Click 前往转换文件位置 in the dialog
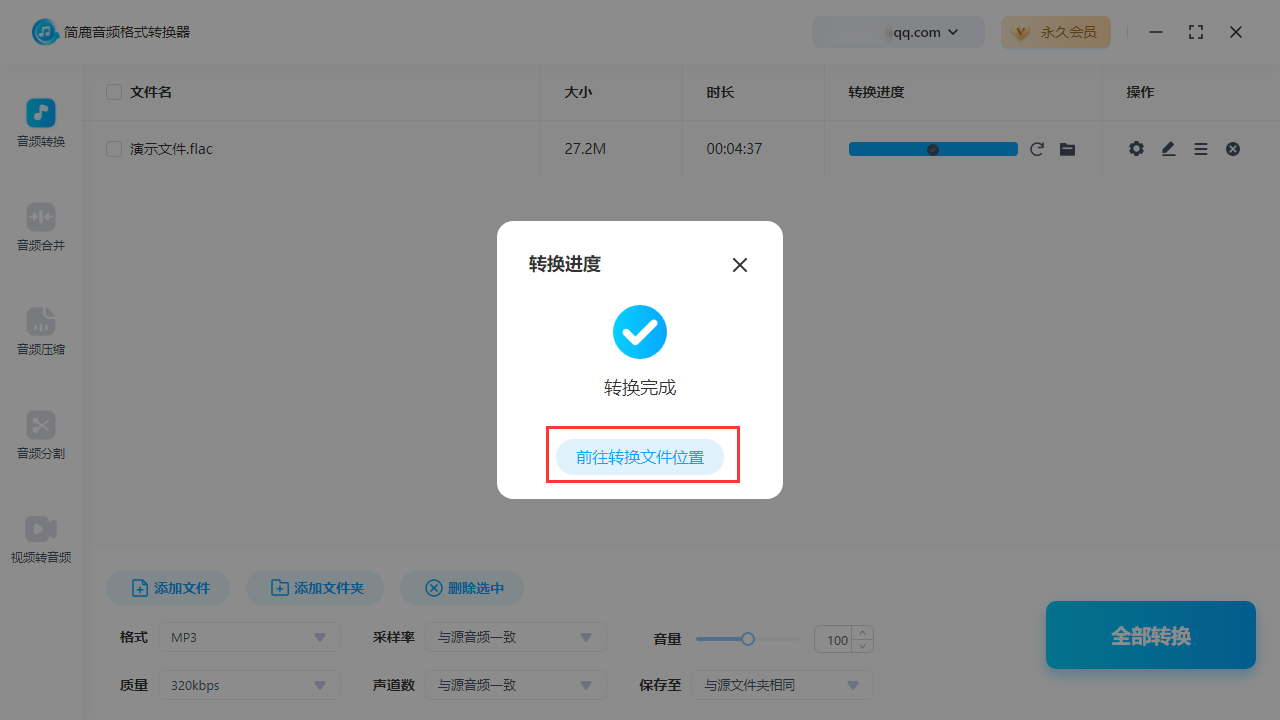Viewport: 1280px width, 720px height. 639,456
